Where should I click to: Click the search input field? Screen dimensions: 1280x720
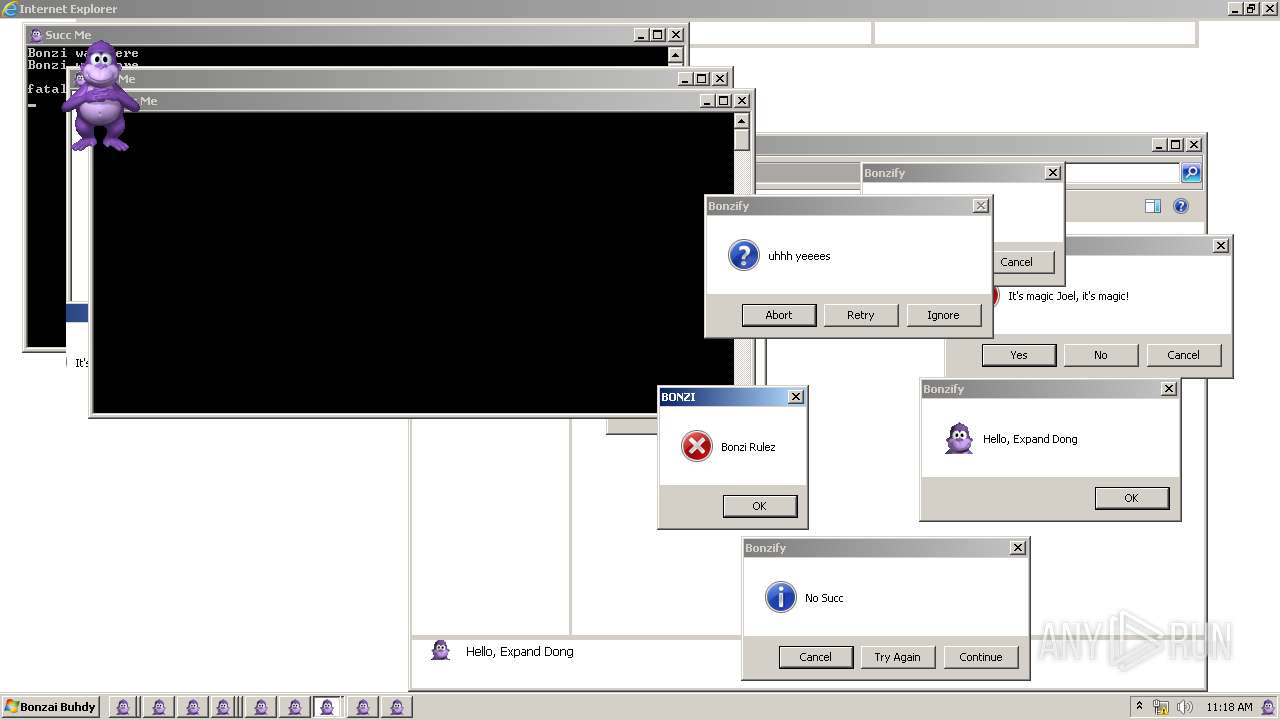(x=1121, y=173)
